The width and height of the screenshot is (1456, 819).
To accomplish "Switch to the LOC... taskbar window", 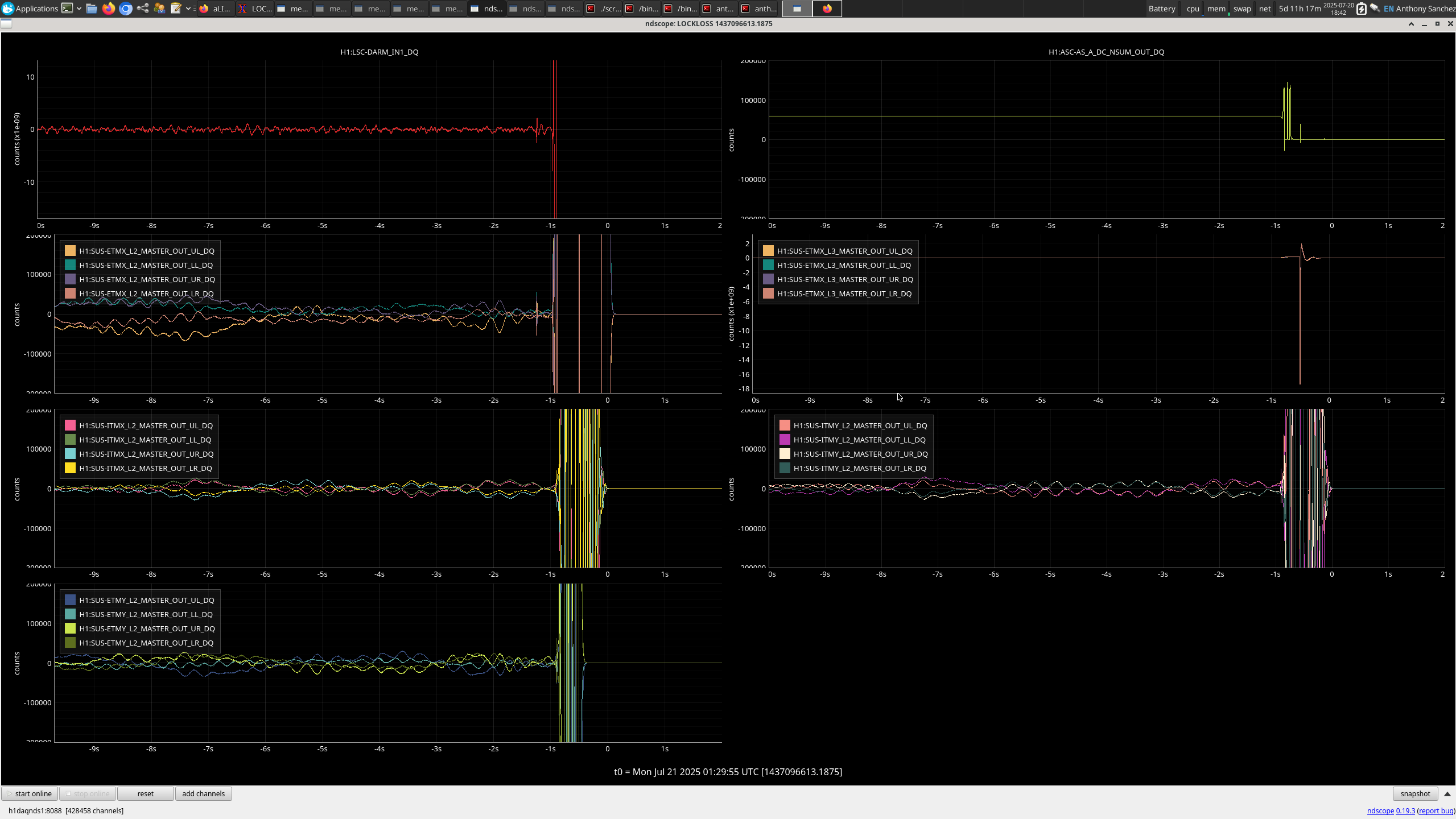I will click(x=255, y=9).
